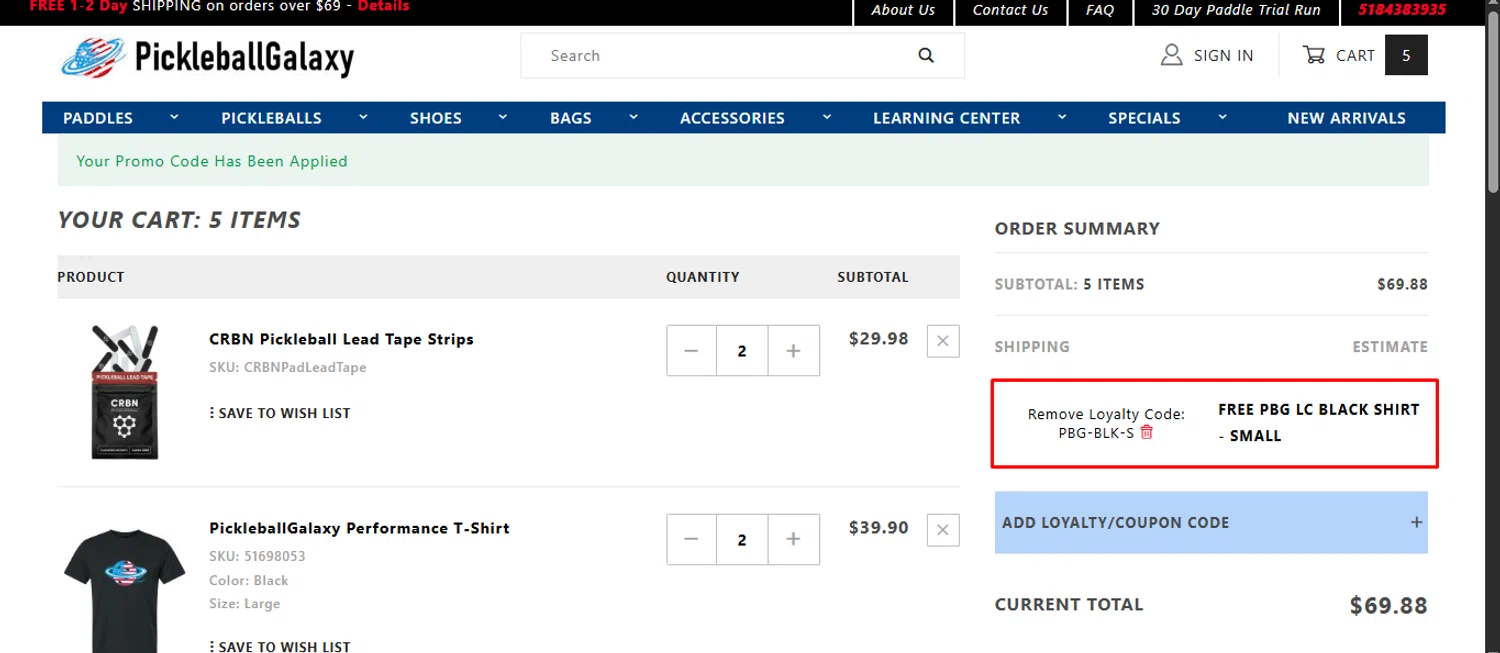Image resolution: width=1500 pixels, height=653 pixels.
Task: Click shipping ESTIMATE link
Action: click(x=1390, y=347)
